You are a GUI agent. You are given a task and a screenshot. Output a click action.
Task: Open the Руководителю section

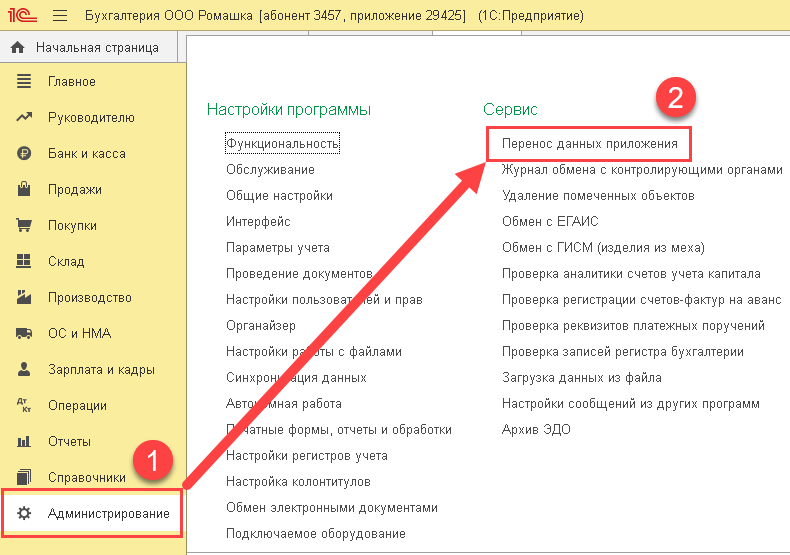(91, 117)
